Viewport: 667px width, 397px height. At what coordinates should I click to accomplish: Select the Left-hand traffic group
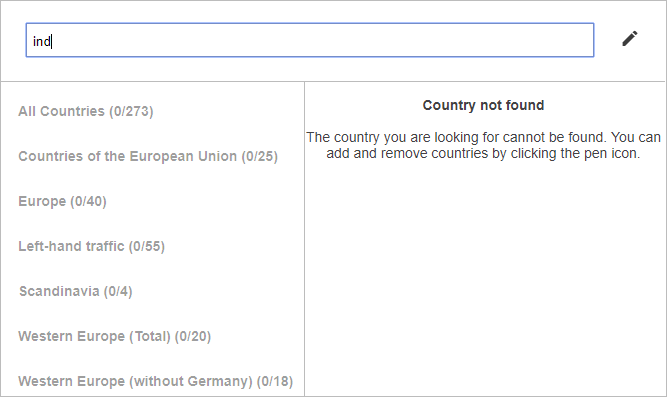click(x=91, y=246)
